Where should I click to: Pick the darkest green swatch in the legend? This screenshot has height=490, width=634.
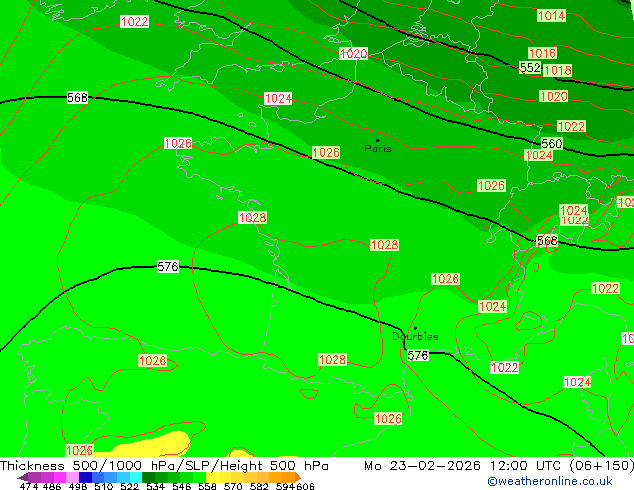tap(148, 477)
